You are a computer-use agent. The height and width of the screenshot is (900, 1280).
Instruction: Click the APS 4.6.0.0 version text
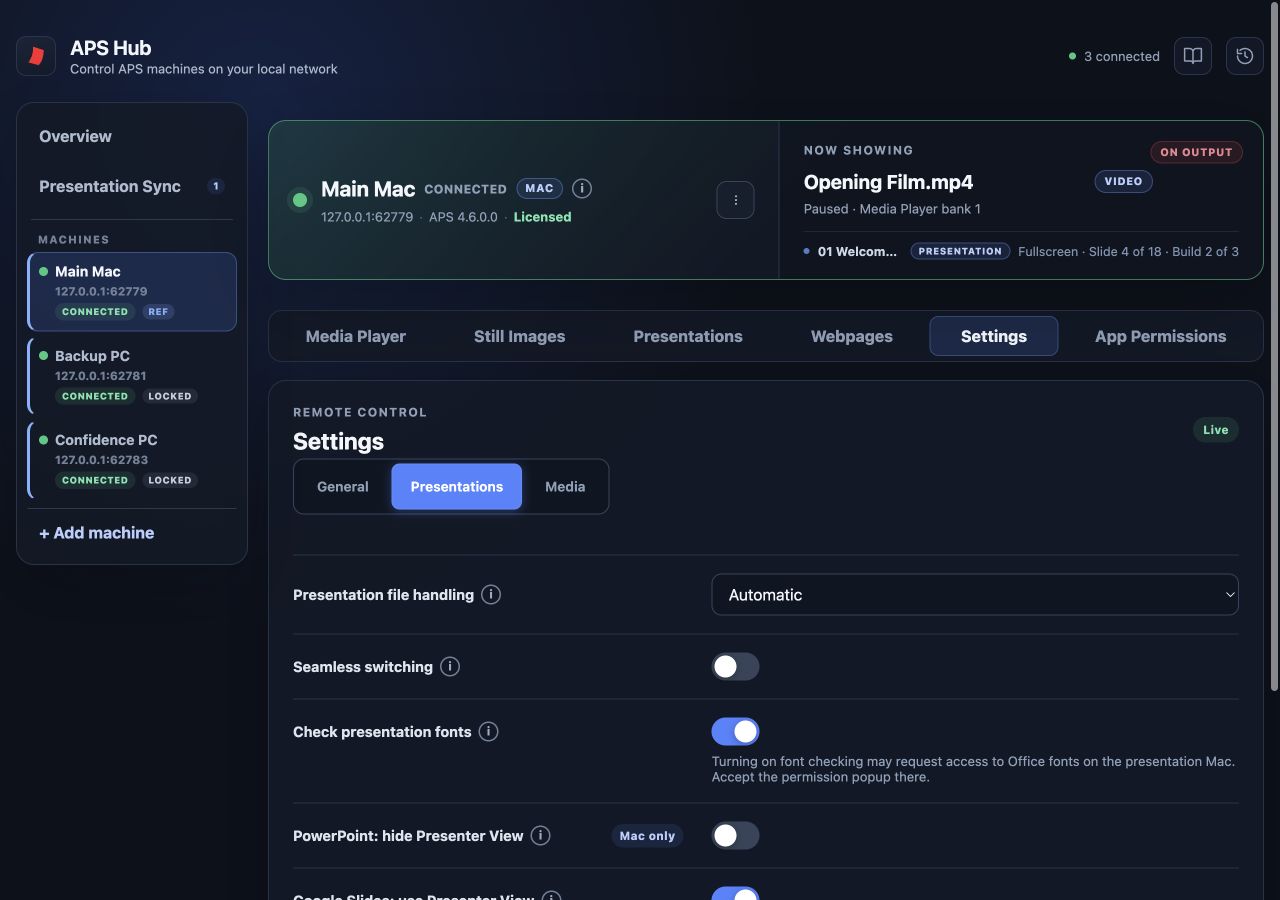tap(463, 217)
